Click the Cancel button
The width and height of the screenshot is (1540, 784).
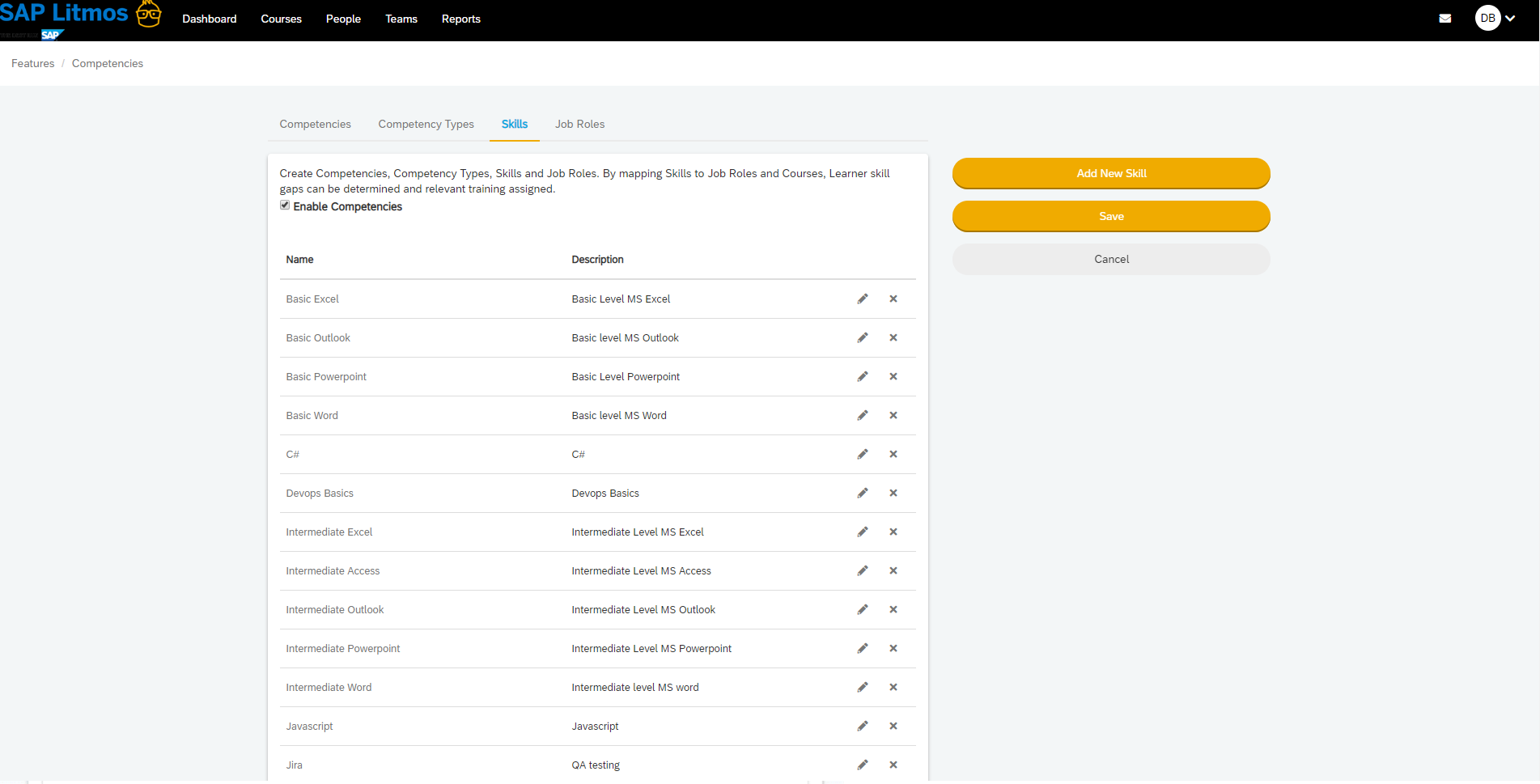click(x=1111, y=259)
